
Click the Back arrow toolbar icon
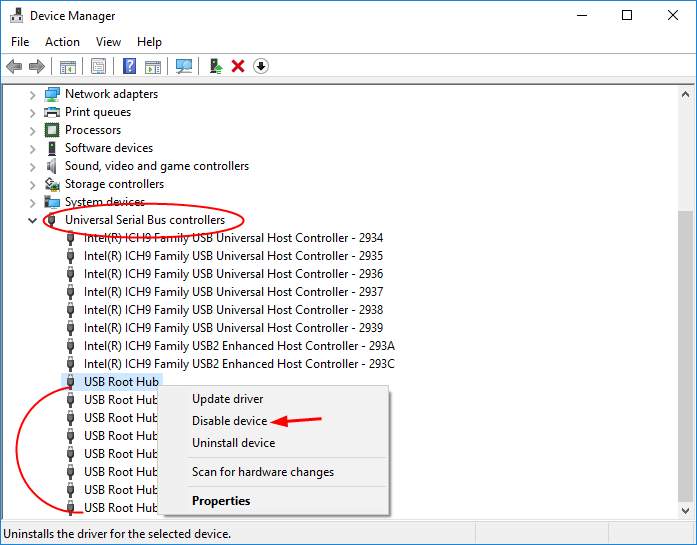pyautogui.click(x=14, y=66)
